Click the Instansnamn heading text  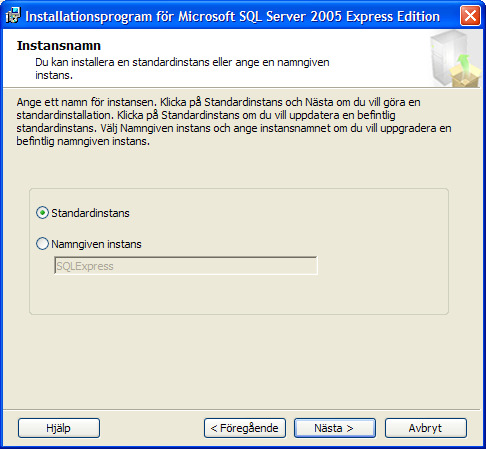(59, 46)
